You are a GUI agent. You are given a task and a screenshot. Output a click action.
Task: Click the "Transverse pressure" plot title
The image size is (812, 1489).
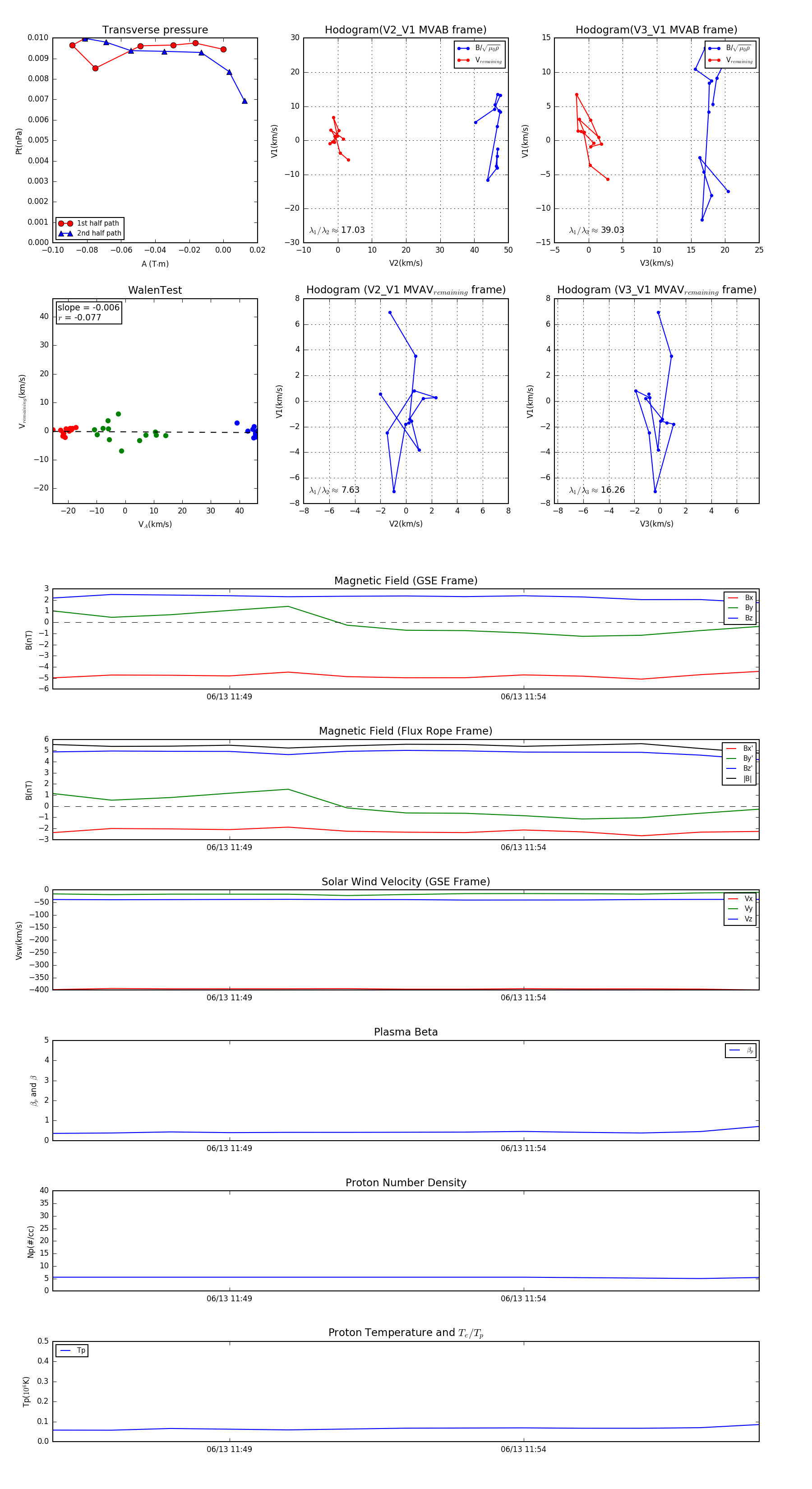(155, 30)
